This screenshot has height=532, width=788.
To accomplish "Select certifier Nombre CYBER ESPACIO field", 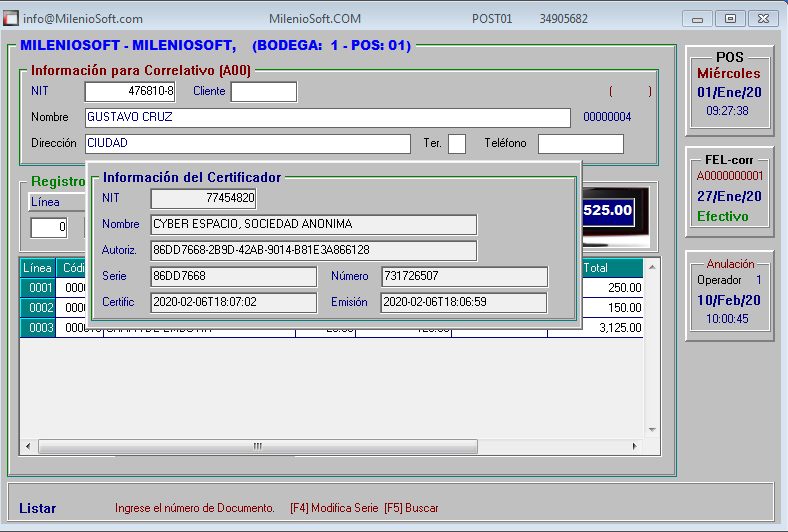I will (x=314, y=225).
